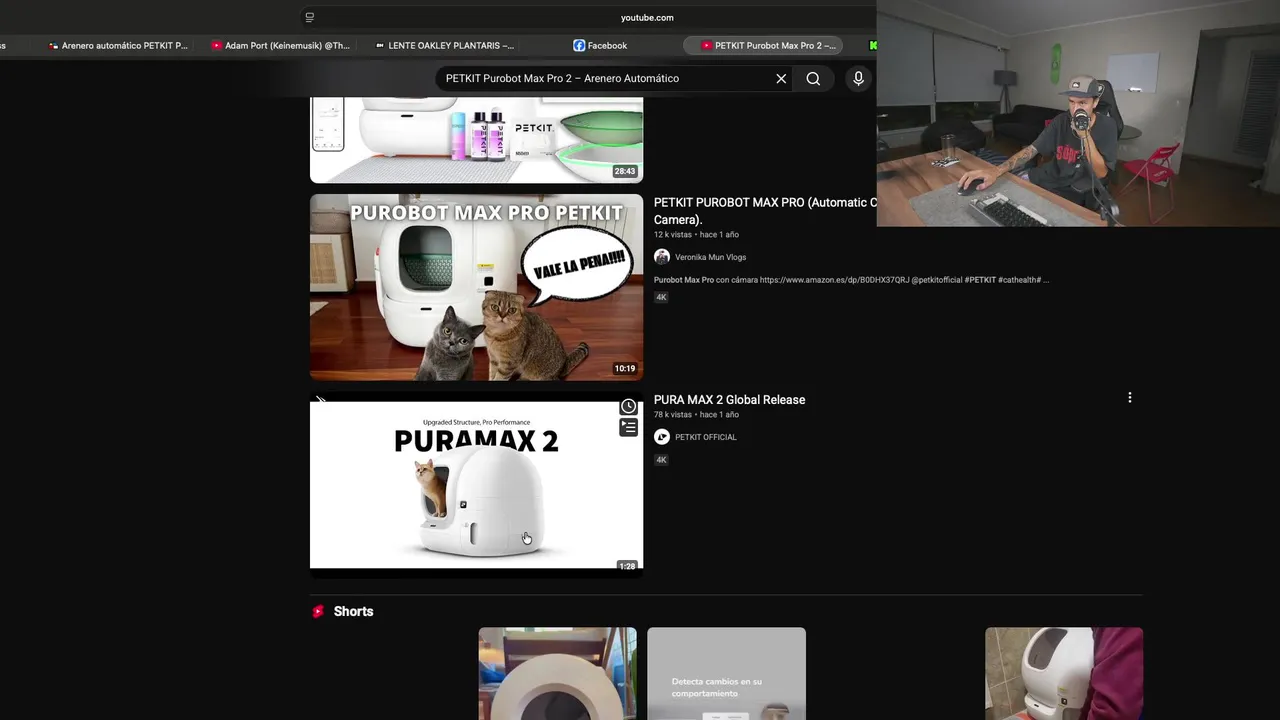Switch to the Adam Port (Keinemusik) tab
The height and width of the screenshot is (720, 1280).
pyautogui.click(x=280, y=45)
